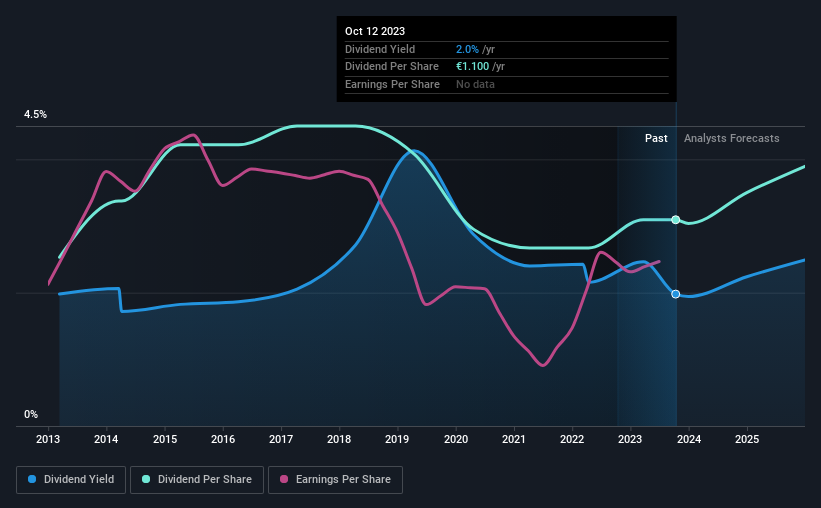Select the Dividend Per Share data point marker
The image size is (821, 508).
coord(676,219)
